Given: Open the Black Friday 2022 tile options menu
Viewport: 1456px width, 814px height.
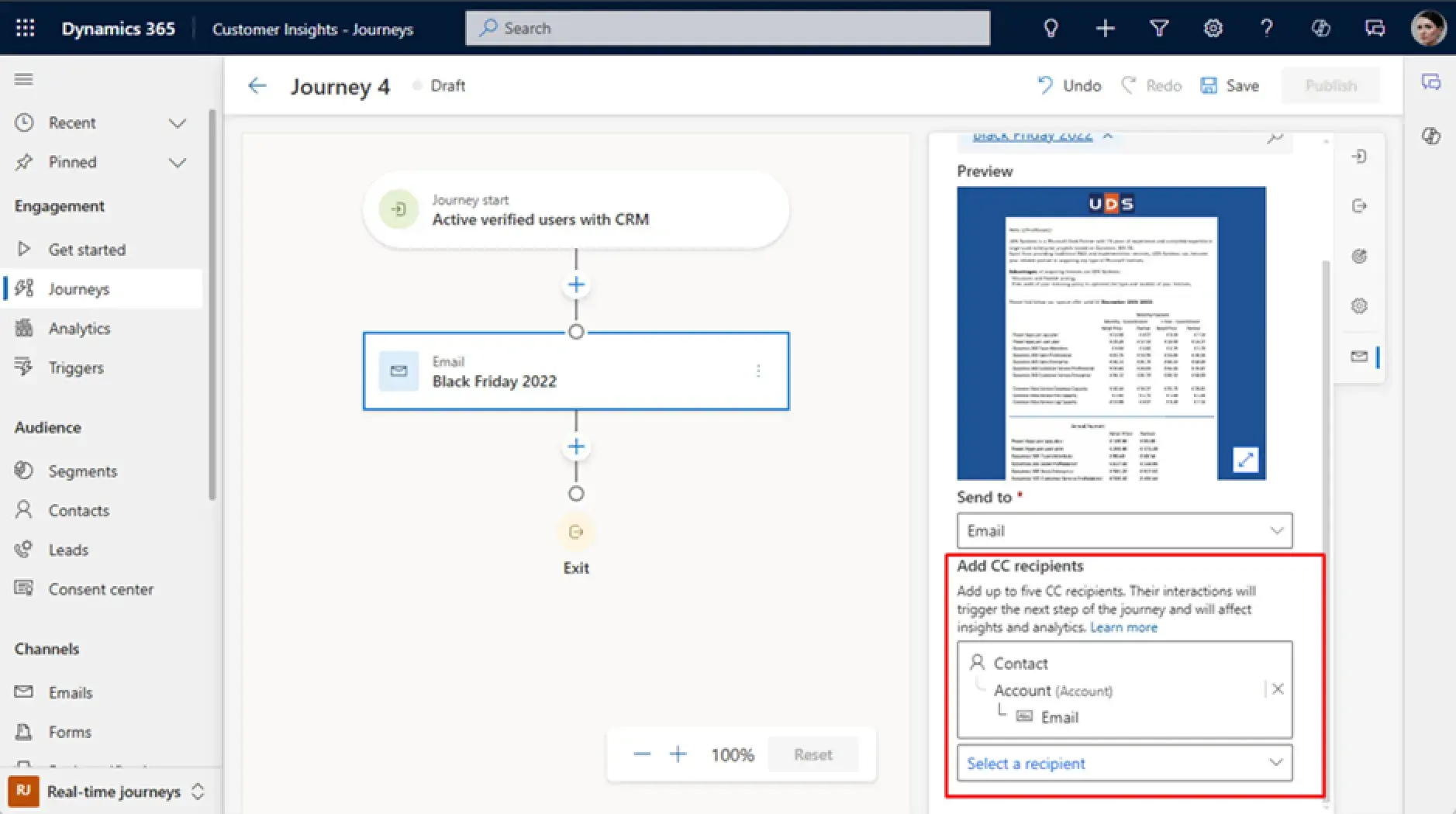Looking at the screenshot, I should point(758,371).
